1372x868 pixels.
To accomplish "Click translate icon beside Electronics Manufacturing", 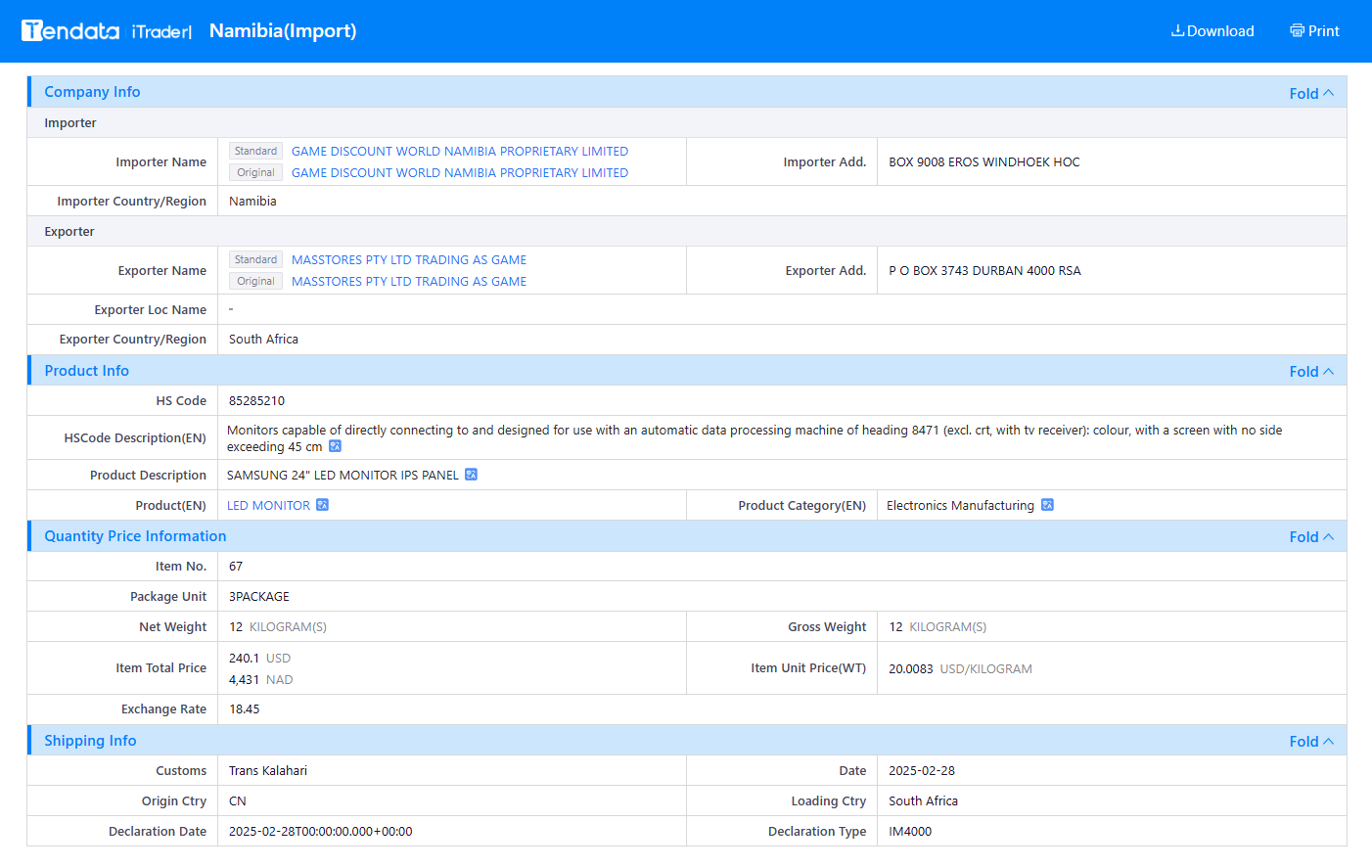I will pyautogui.click(x=1047, y=505).
